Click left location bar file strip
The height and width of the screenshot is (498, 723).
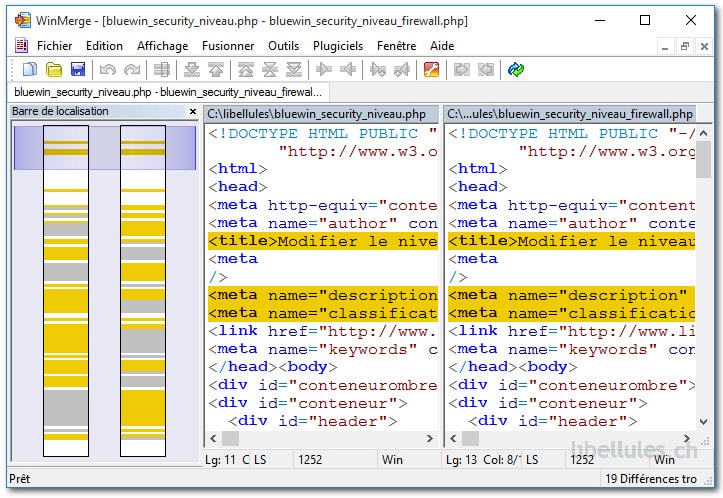point(66,291)
